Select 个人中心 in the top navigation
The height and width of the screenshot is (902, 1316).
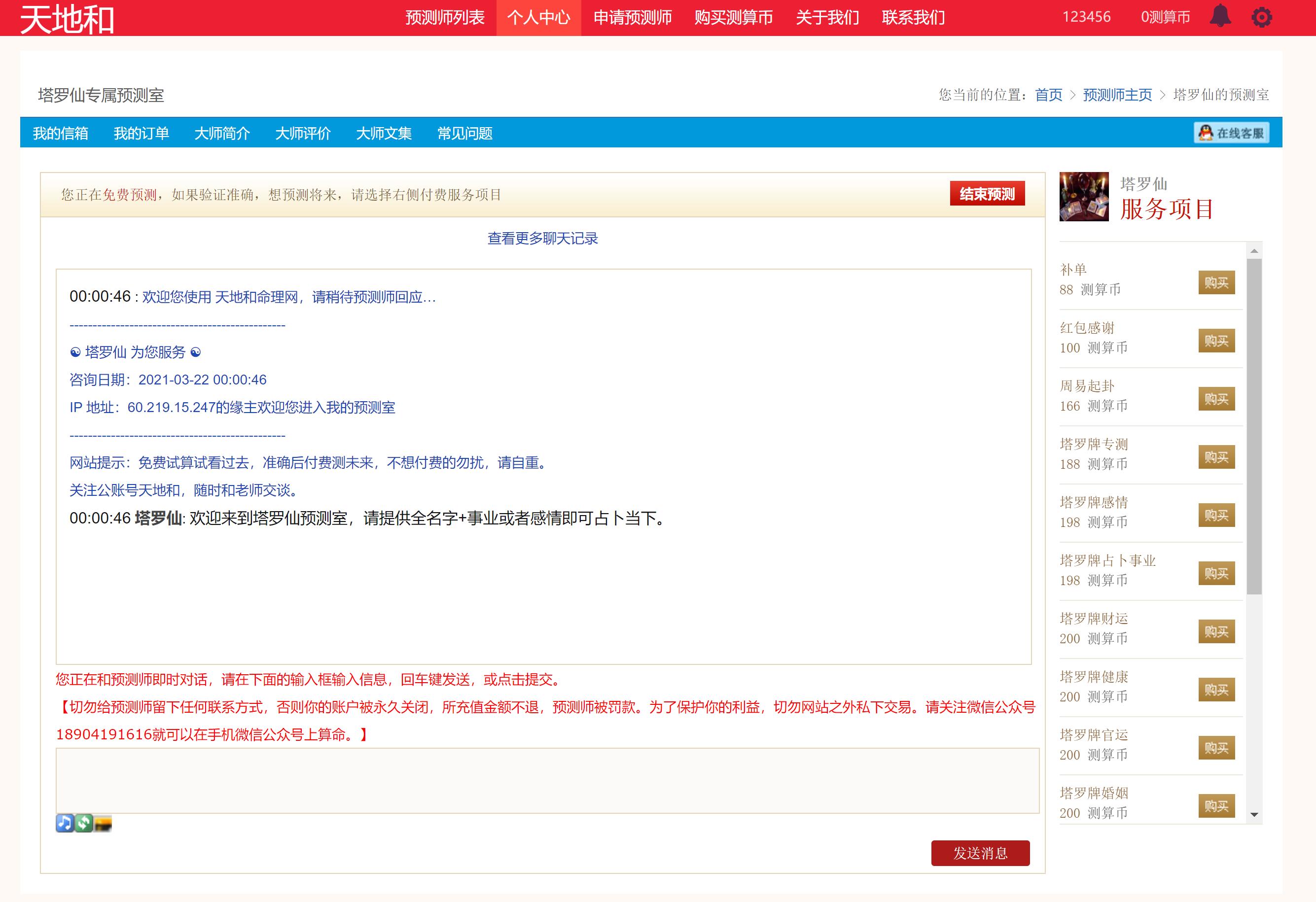[538, 18]
